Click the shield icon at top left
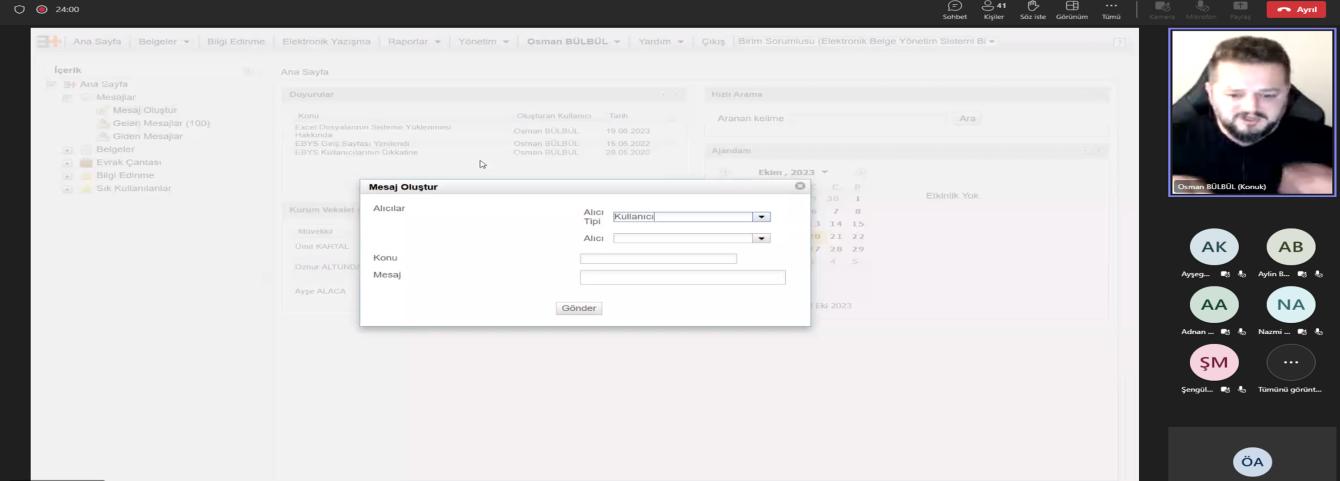The image size is (1340, 481). pyautogui.click(x=18, y=9)
